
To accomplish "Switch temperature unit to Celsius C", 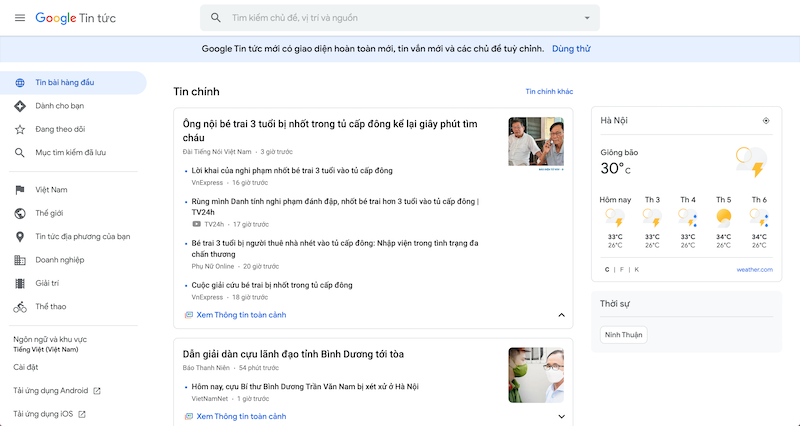I will [607, 270].
